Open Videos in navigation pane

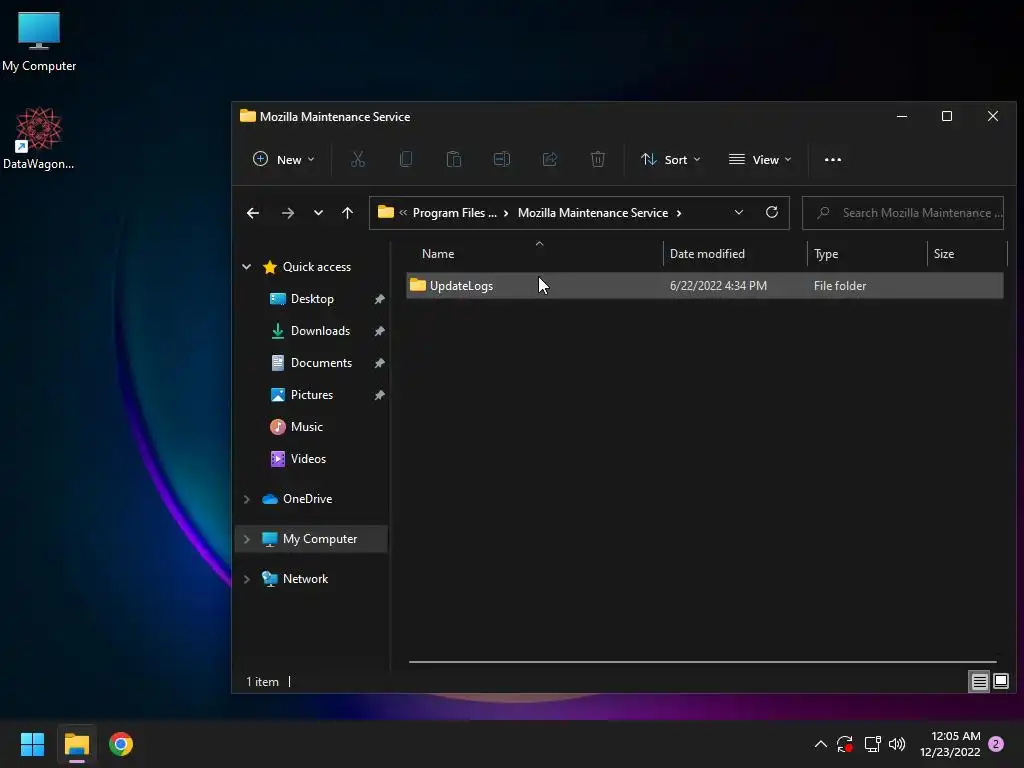pos(308,459)
